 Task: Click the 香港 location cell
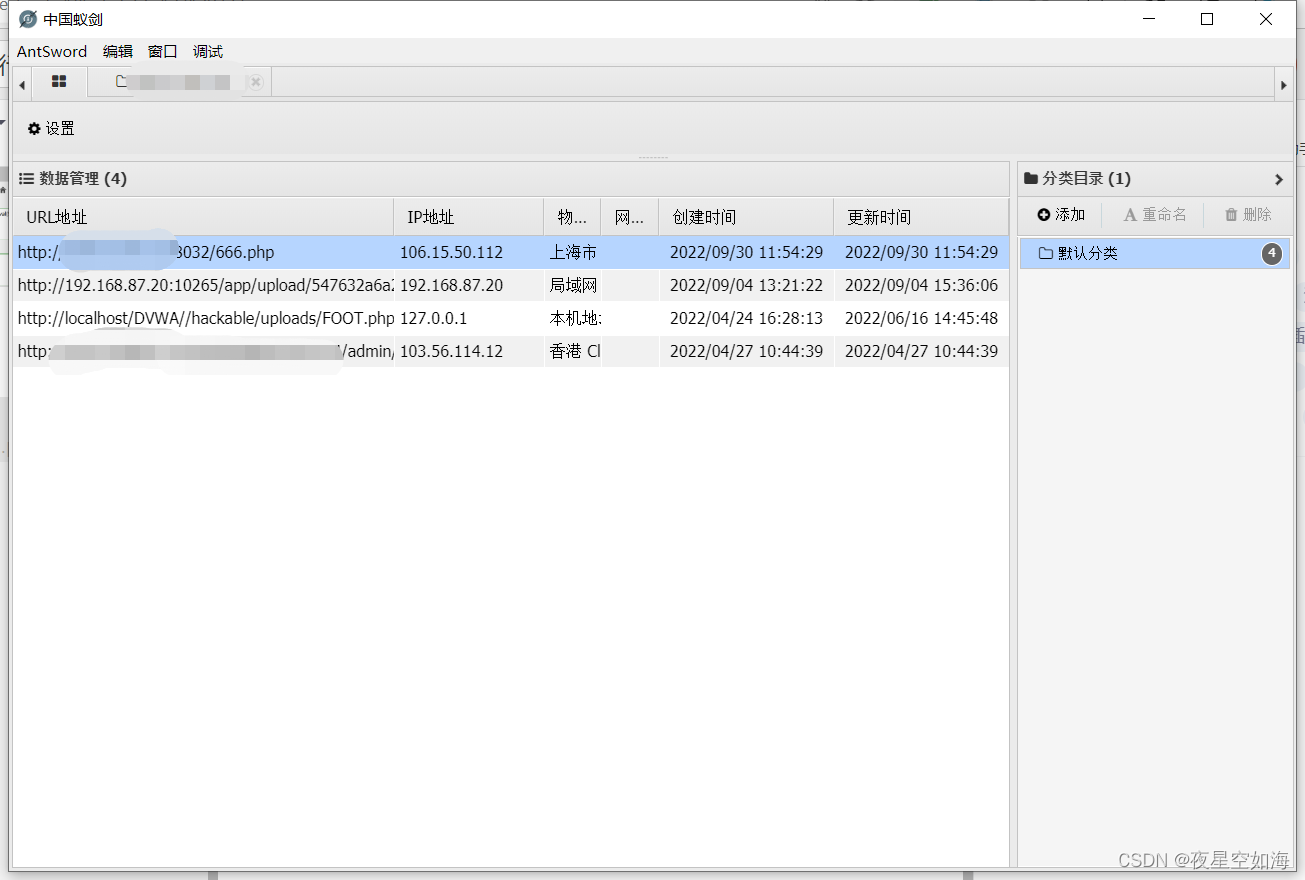574,351
